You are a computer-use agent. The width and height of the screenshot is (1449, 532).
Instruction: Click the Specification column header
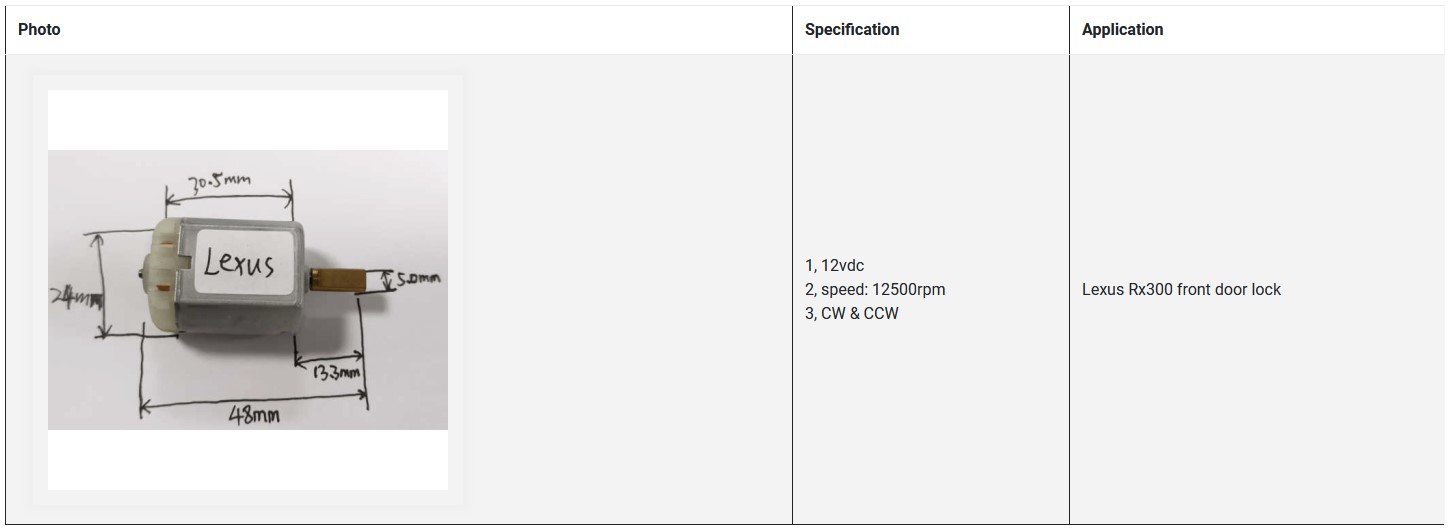851,30
